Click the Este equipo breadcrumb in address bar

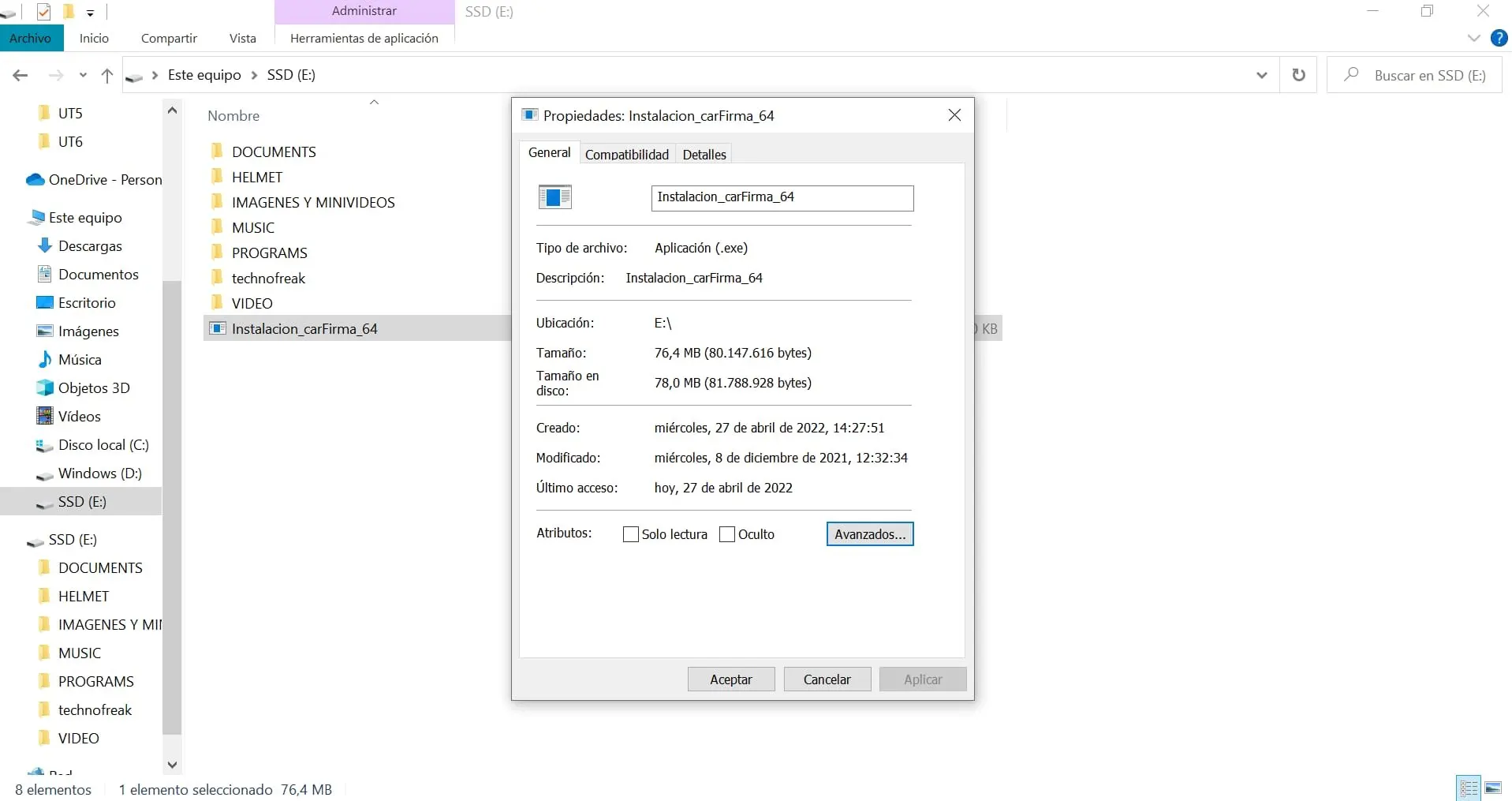204,75
